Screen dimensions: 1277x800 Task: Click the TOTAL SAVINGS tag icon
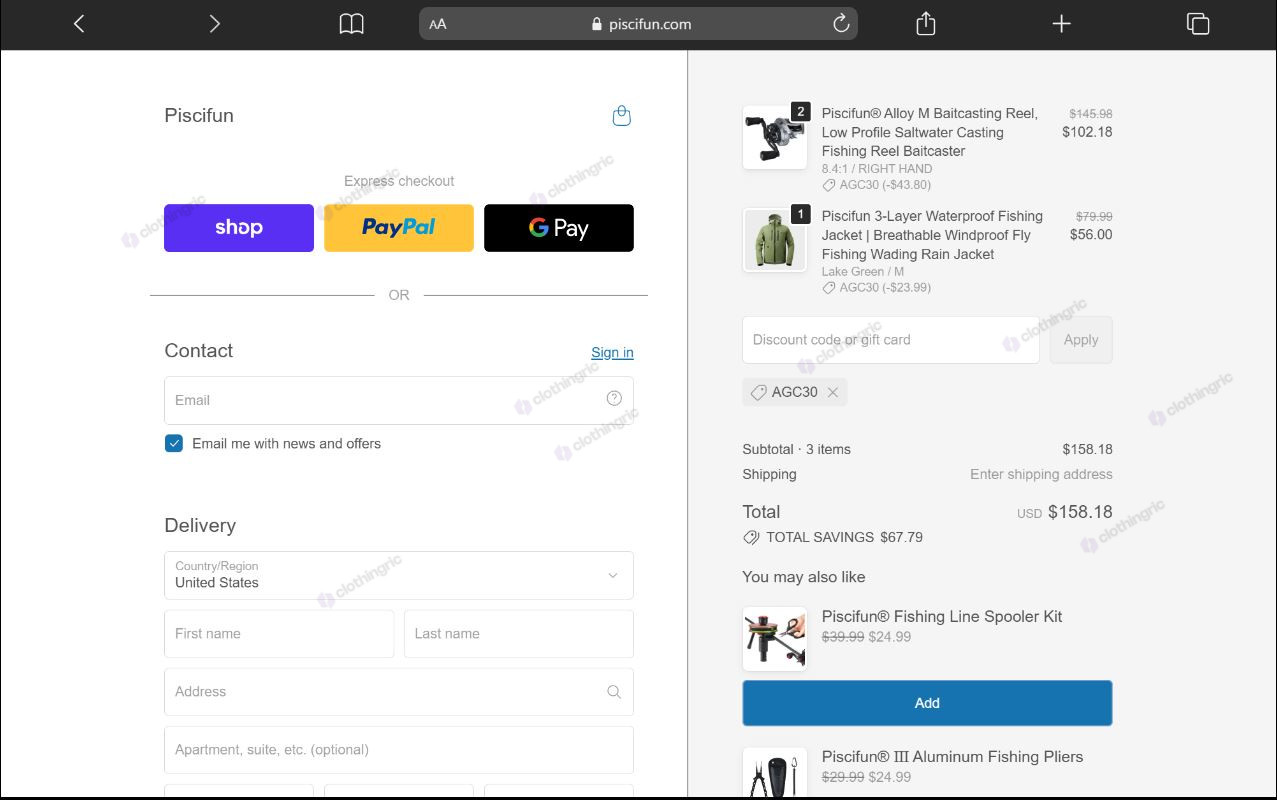(x=751, y=537)
